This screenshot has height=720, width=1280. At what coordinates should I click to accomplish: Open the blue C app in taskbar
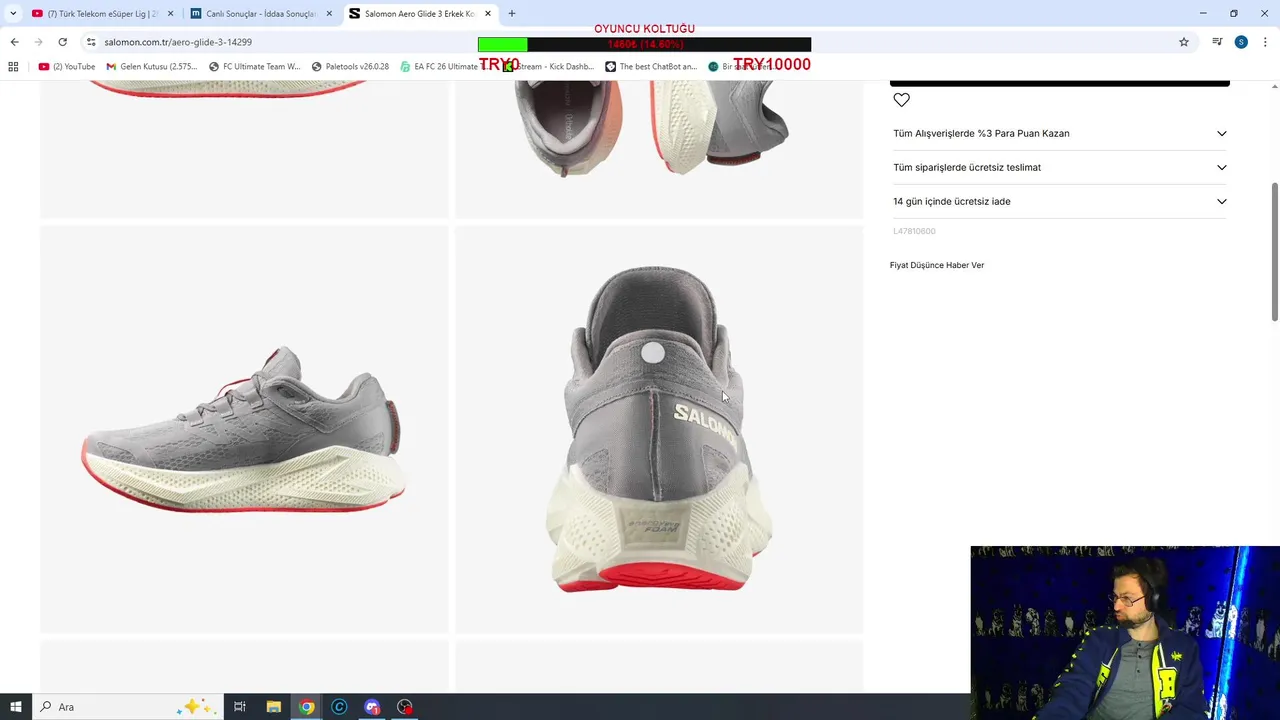point(339,707)
